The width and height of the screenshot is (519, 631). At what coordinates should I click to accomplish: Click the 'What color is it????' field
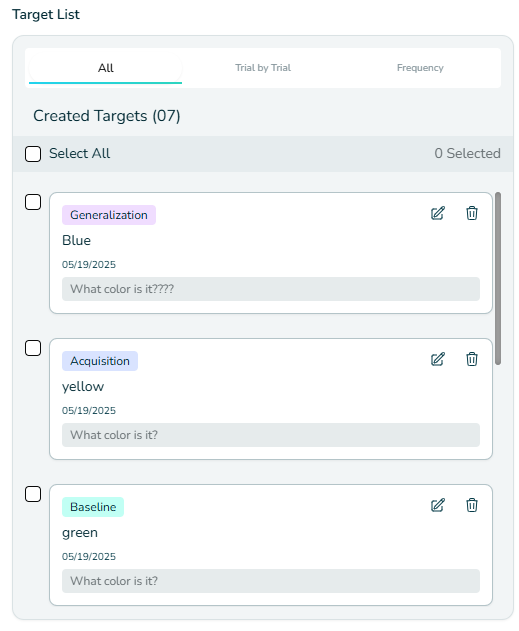[271, 289]
